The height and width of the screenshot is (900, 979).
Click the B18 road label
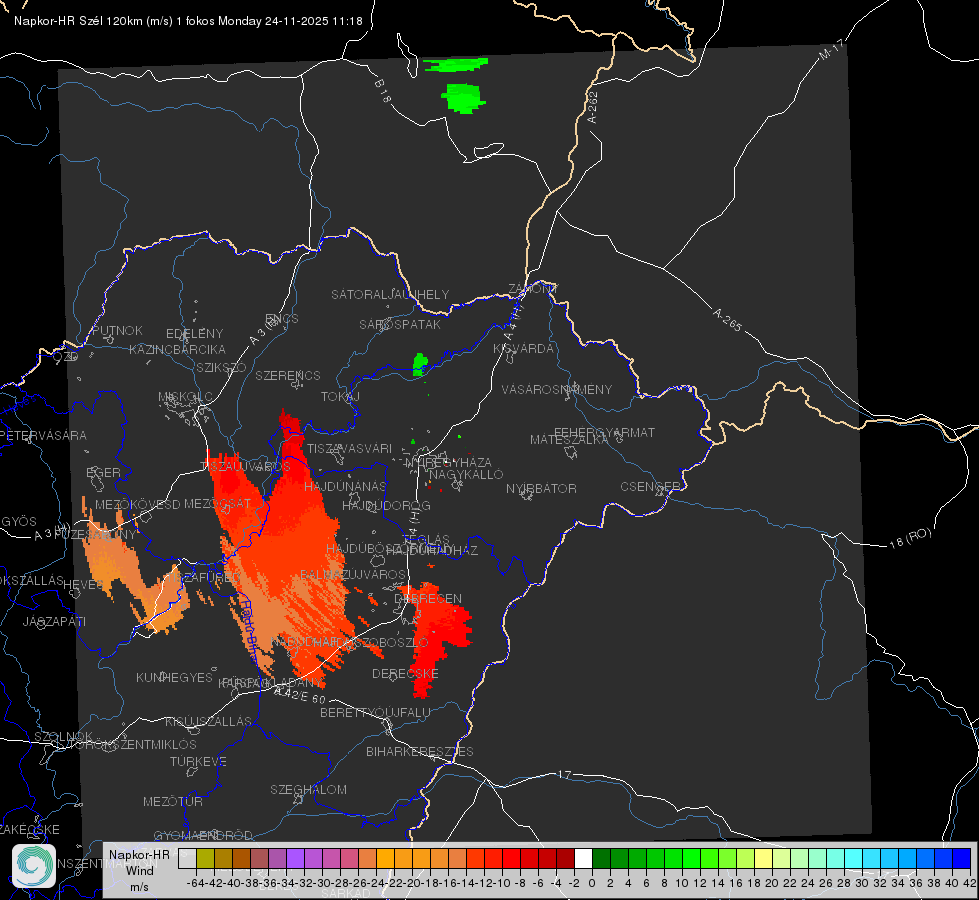tap(383, 91)
